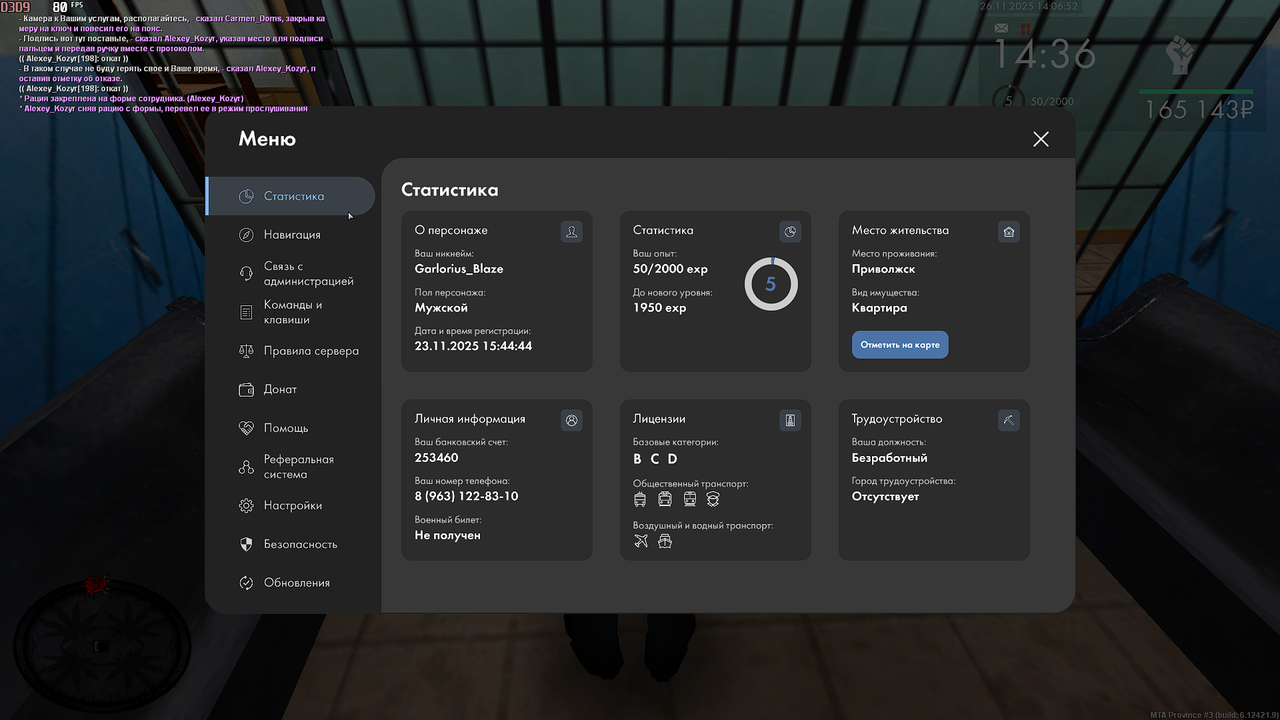Viewport: 1280px width, 720px height.
Task: Click the third public transport license icon
Action: (x=689, y=498)
